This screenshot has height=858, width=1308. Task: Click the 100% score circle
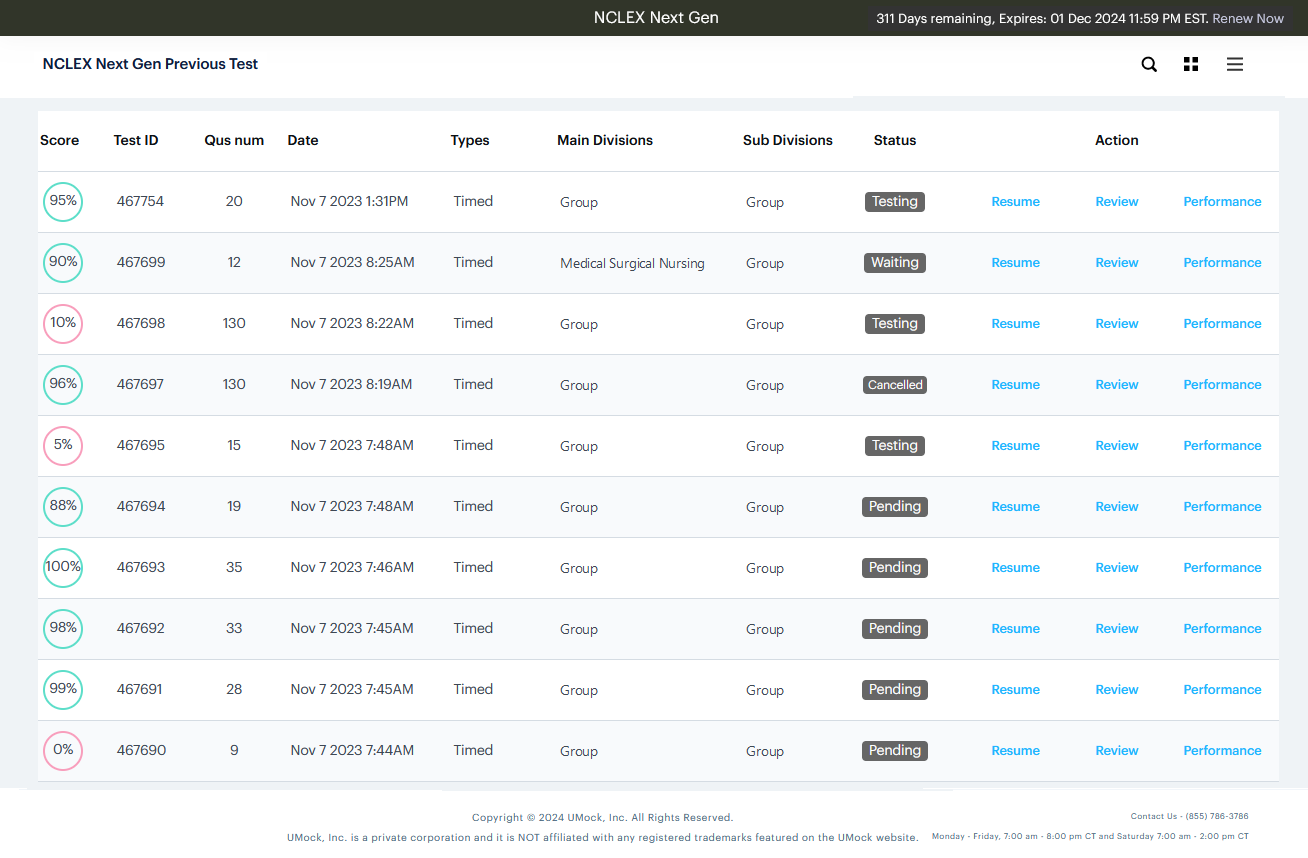point(63,567)
